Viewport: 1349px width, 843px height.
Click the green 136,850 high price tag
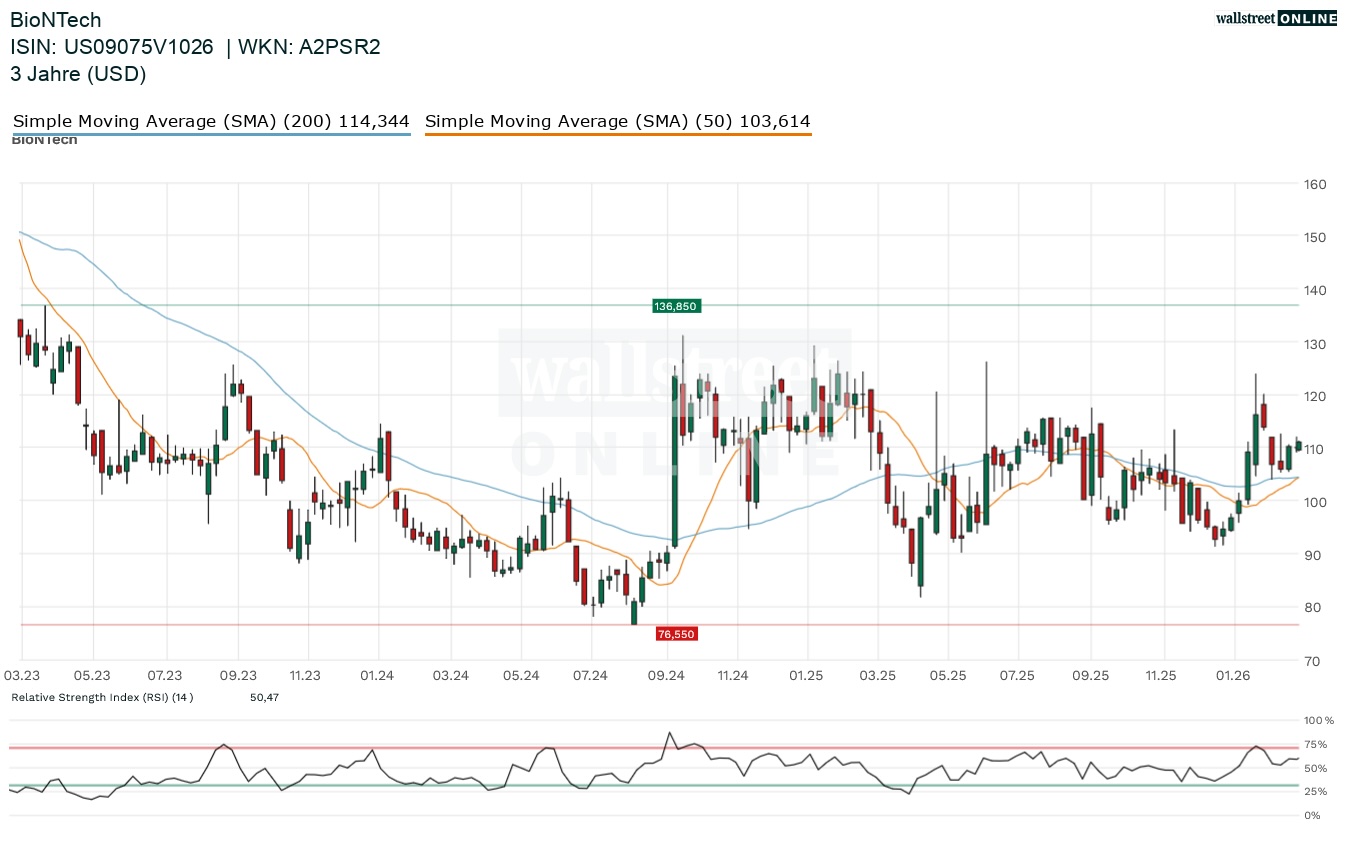pos(675,306)
